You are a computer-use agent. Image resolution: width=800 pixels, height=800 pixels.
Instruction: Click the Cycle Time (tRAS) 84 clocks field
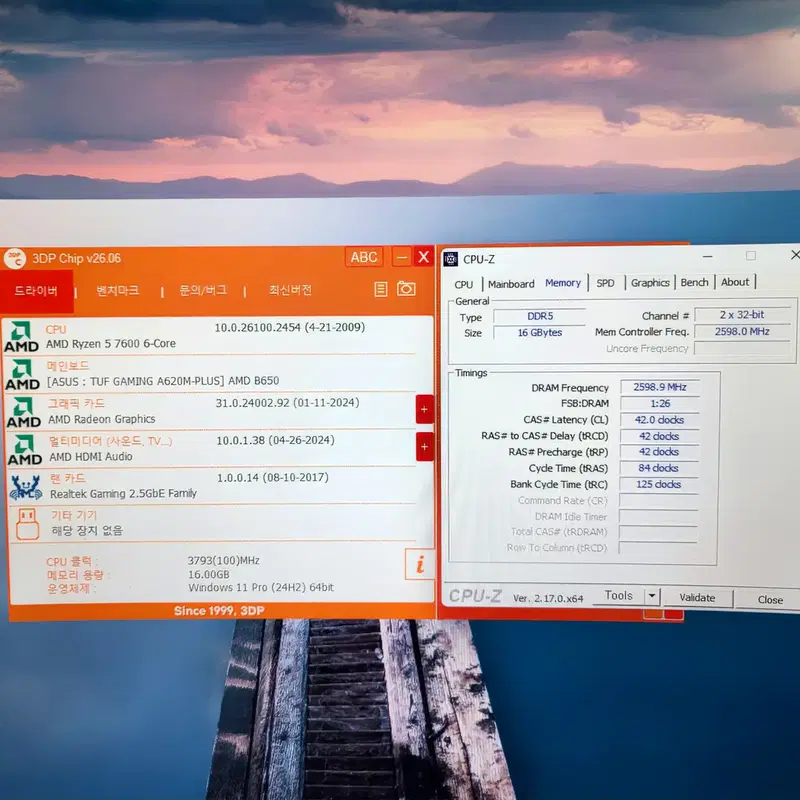(659, 468)
